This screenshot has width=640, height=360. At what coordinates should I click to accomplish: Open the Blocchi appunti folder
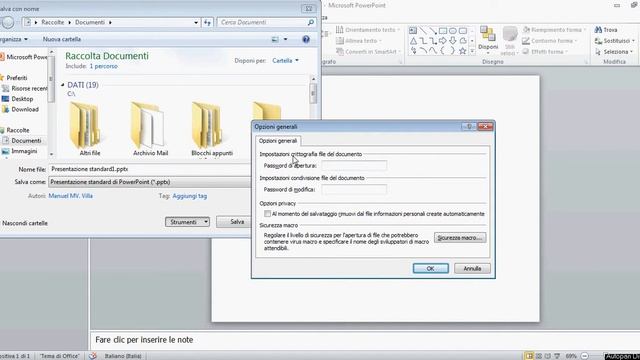[x=211, y=129]
